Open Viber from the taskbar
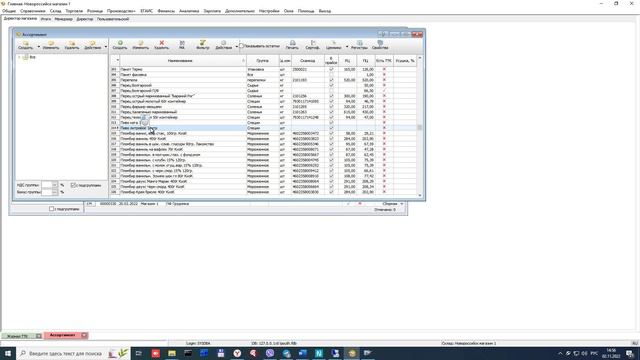The width and height of the screenshot is (640, 360). tap(270, 353)
